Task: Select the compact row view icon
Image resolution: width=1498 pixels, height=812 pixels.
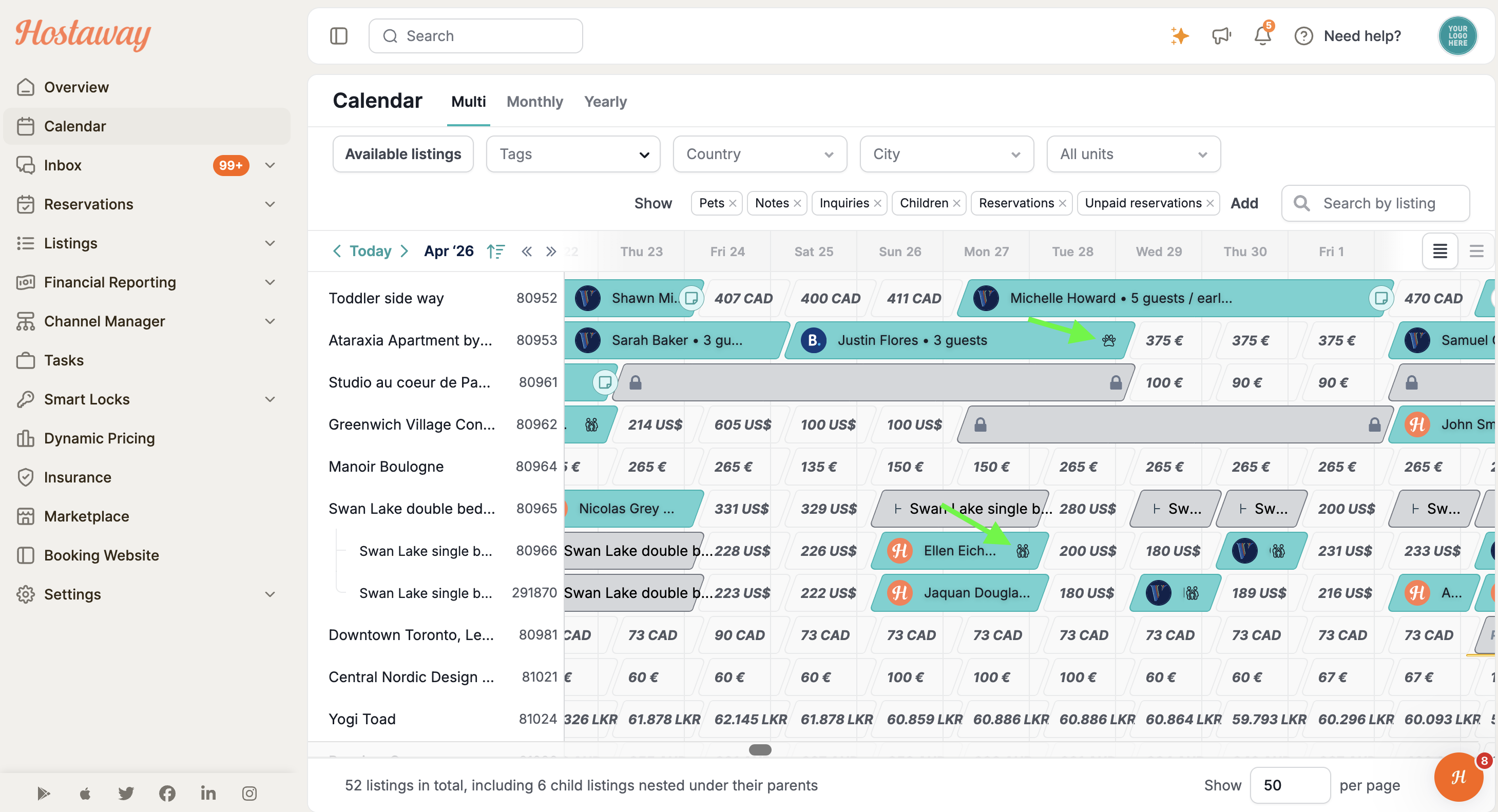Action: (x=1476, y=251)
